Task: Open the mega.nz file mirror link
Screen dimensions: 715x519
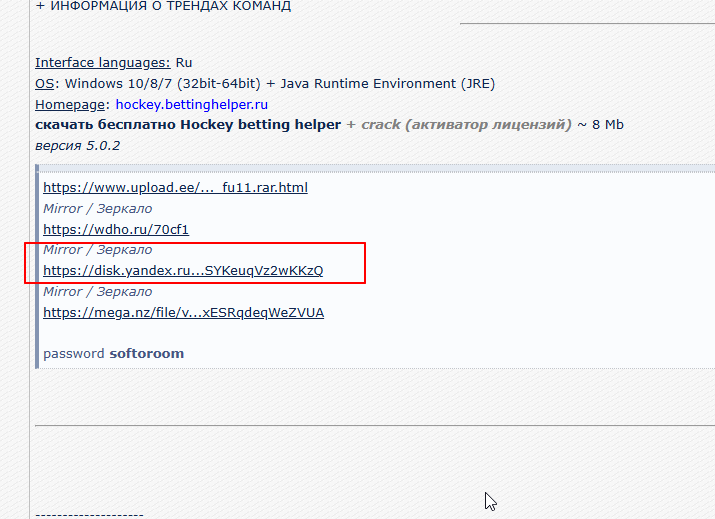Action: (x=183, y=313)
